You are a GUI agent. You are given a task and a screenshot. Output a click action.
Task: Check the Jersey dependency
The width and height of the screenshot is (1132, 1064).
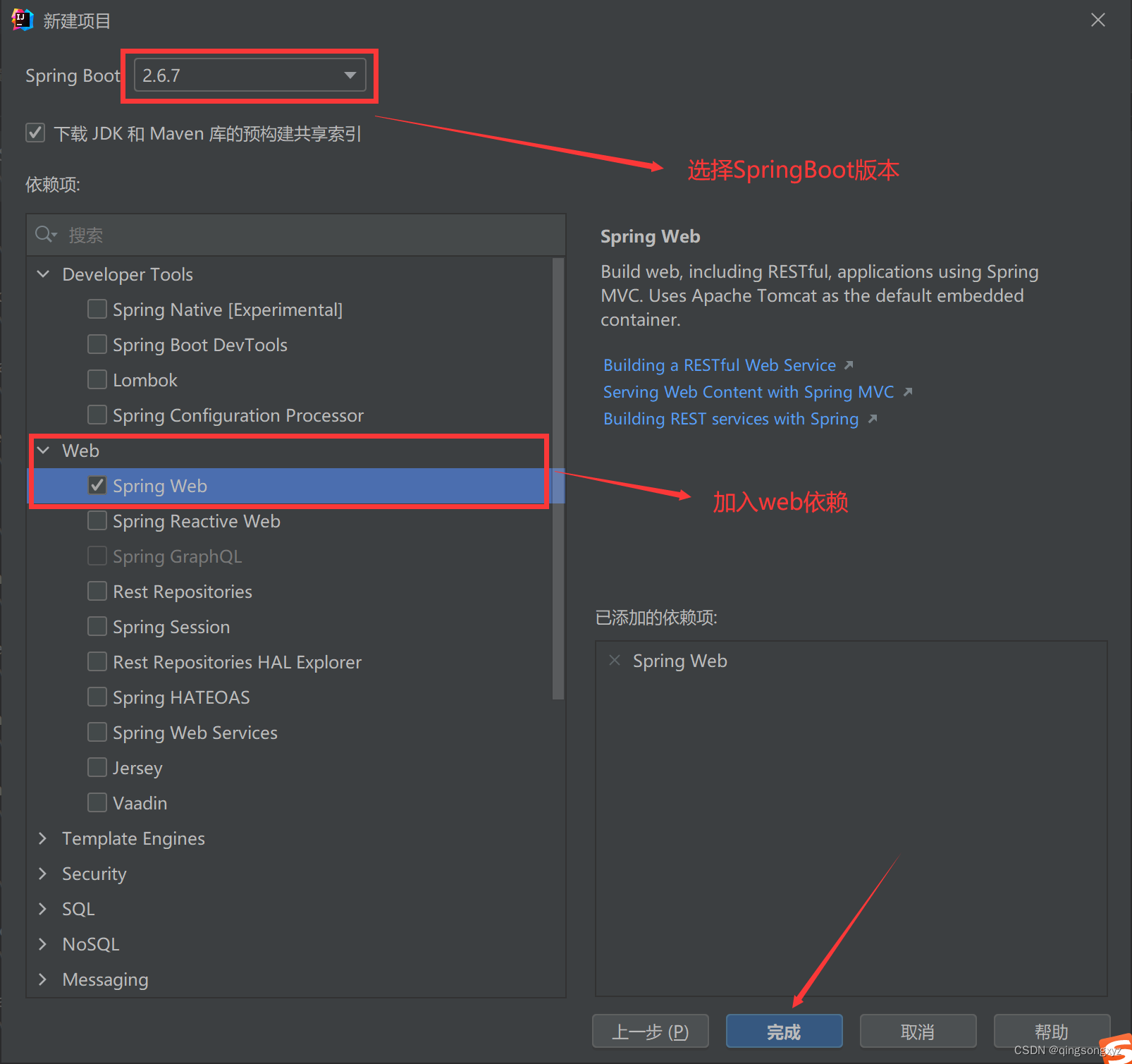pyautogui.click(x=97, y=767)
